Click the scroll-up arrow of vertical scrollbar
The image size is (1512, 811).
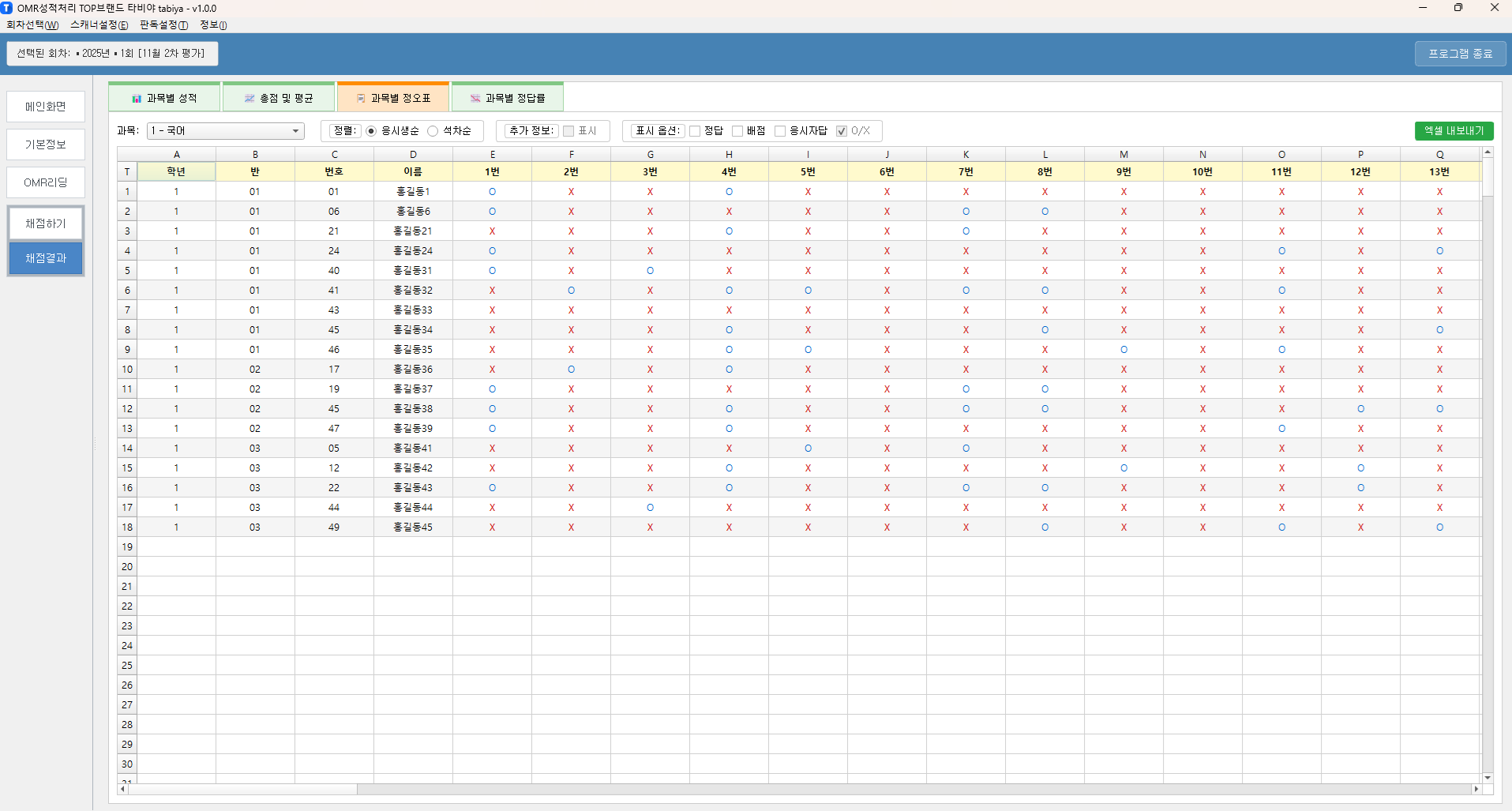tap(1488, 152)
